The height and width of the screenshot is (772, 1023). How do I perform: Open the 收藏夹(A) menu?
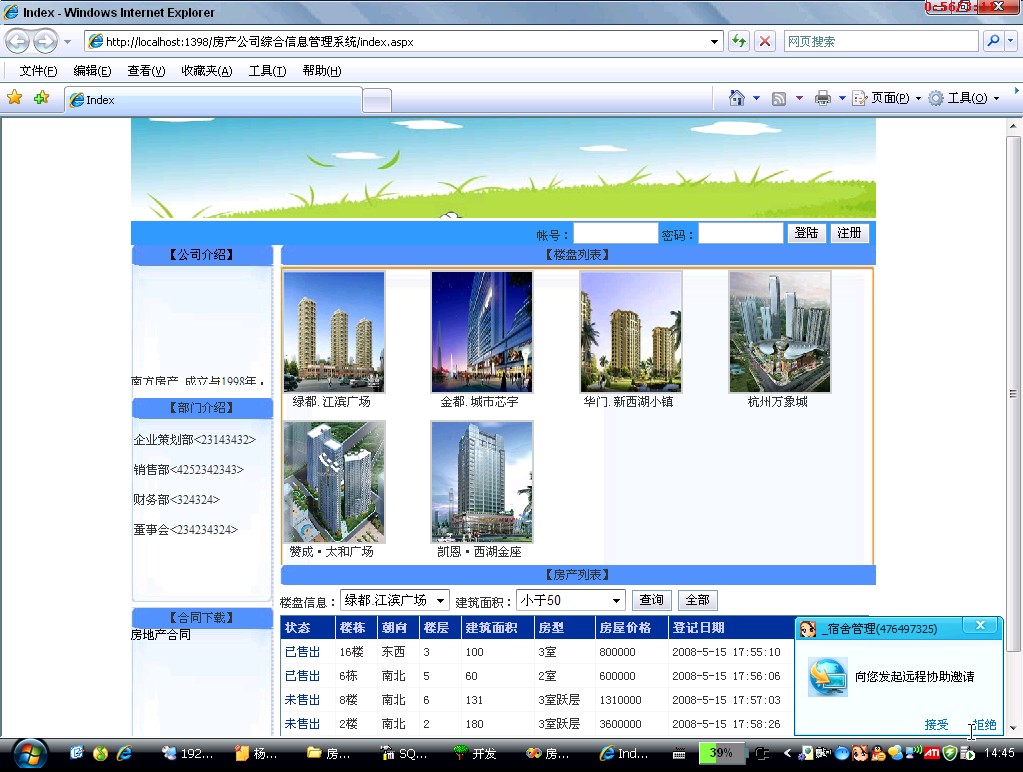(207, 70)
